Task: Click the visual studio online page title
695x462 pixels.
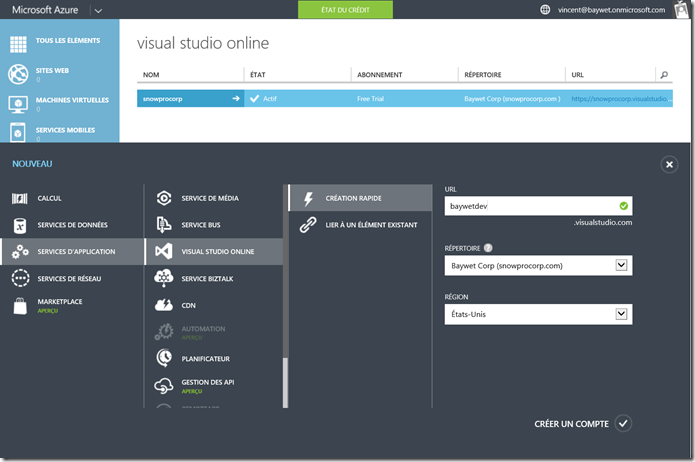Action: coord(203,43)
